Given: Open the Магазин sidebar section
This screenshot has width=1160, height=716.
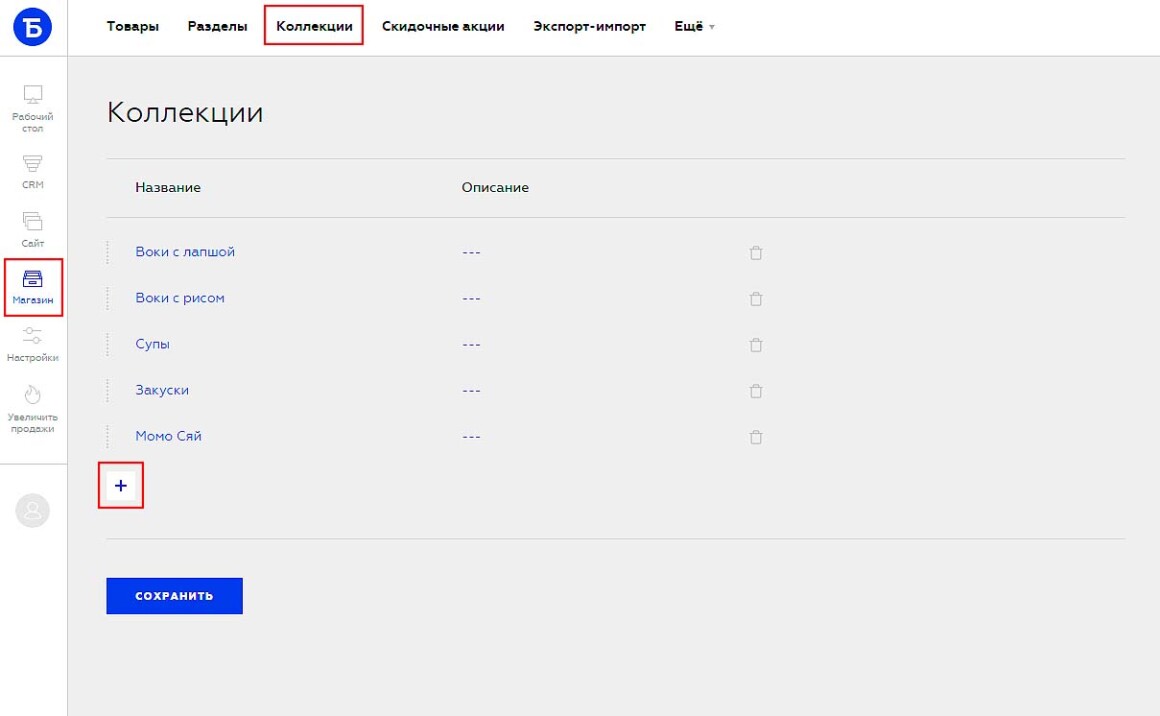Looking at the screenshot, I should point(33,288).
